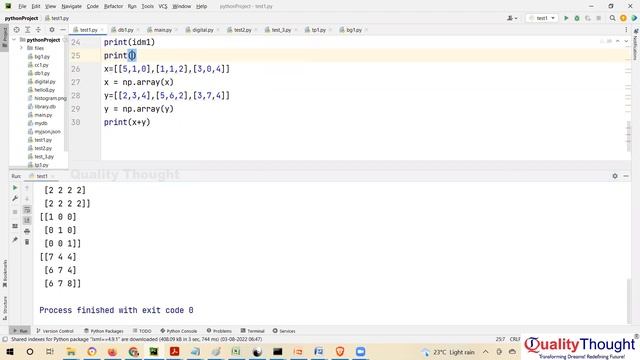
Task: Click pin tab icon in Run panel
Action: (x=15, y=240)
